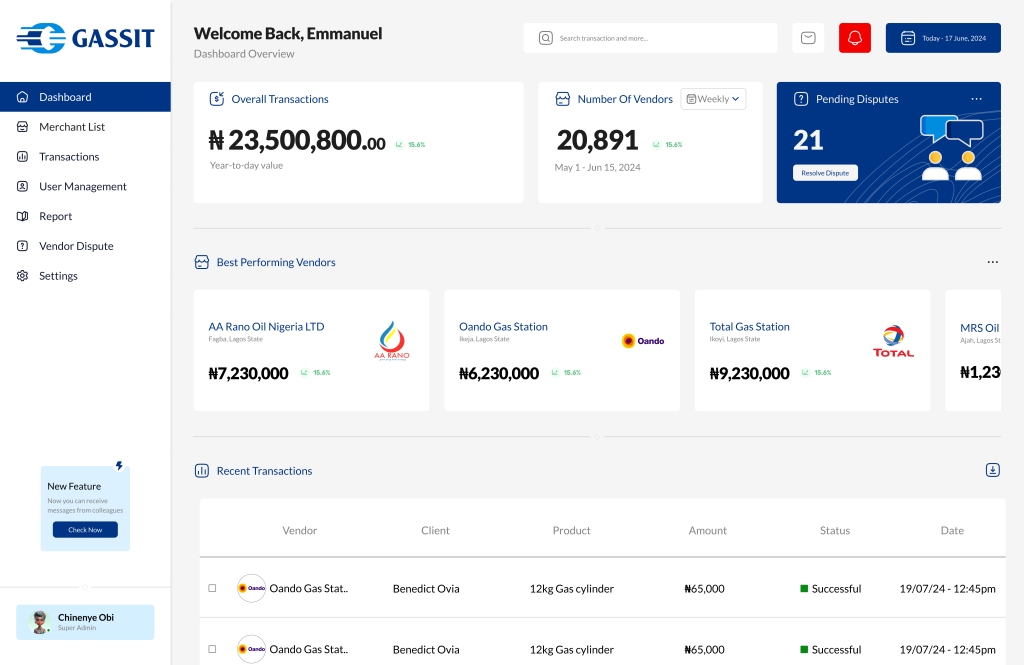Click the lightning bolt icon on New Feature card
This screenshot has width=1024, height=665.
119,466
